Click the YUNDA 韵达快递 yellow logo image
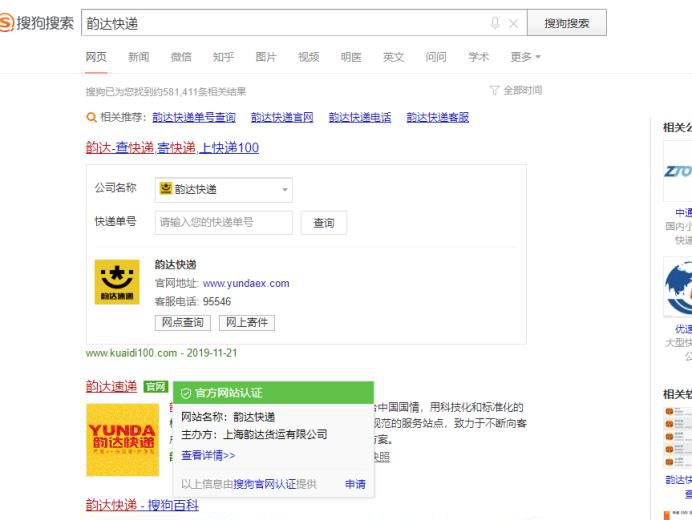 coord(122,440)
